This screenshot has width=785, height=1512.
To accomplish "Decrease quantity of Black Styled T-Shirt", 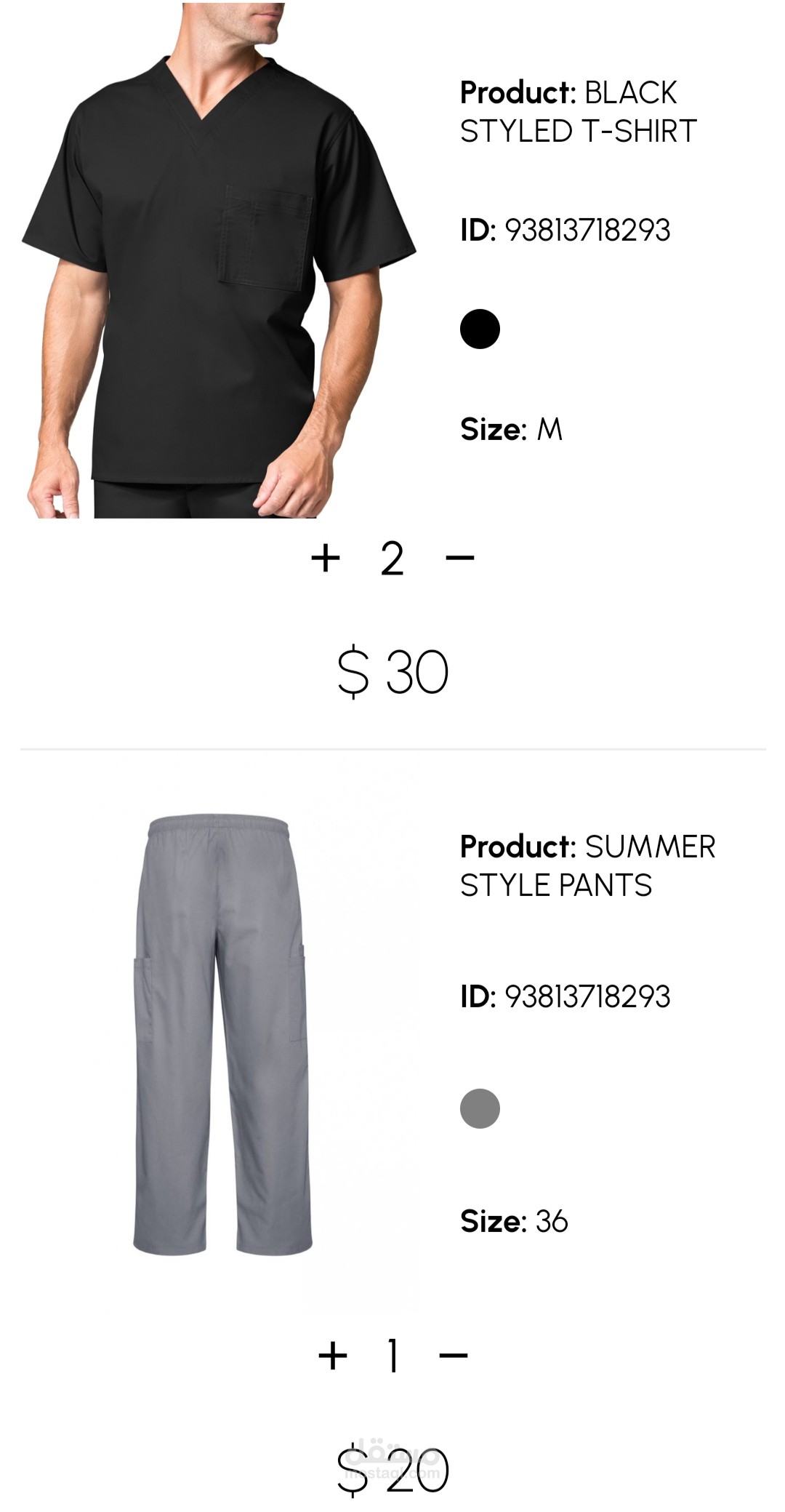I will pos(459,558).
